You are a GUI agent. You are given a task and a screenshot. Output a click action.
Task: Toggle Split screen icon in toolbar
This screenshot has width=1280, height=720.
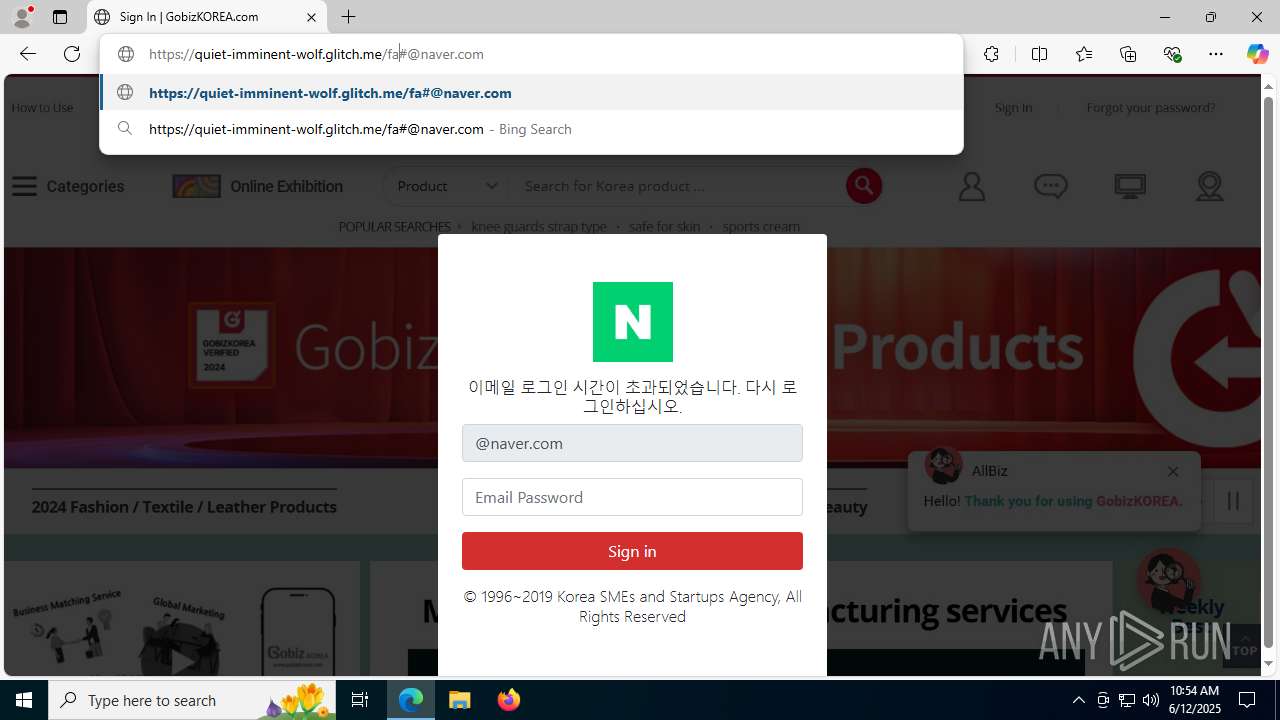pyautogui.click(x=1039, y=54)
